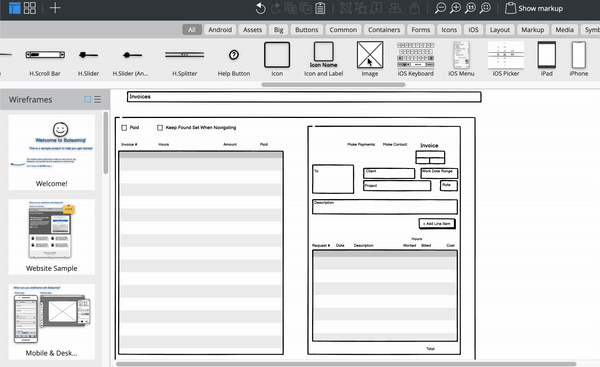Open the Welcome! wireframe thumbnail
This screenshot has width=600, height=367.
point(52,152)
